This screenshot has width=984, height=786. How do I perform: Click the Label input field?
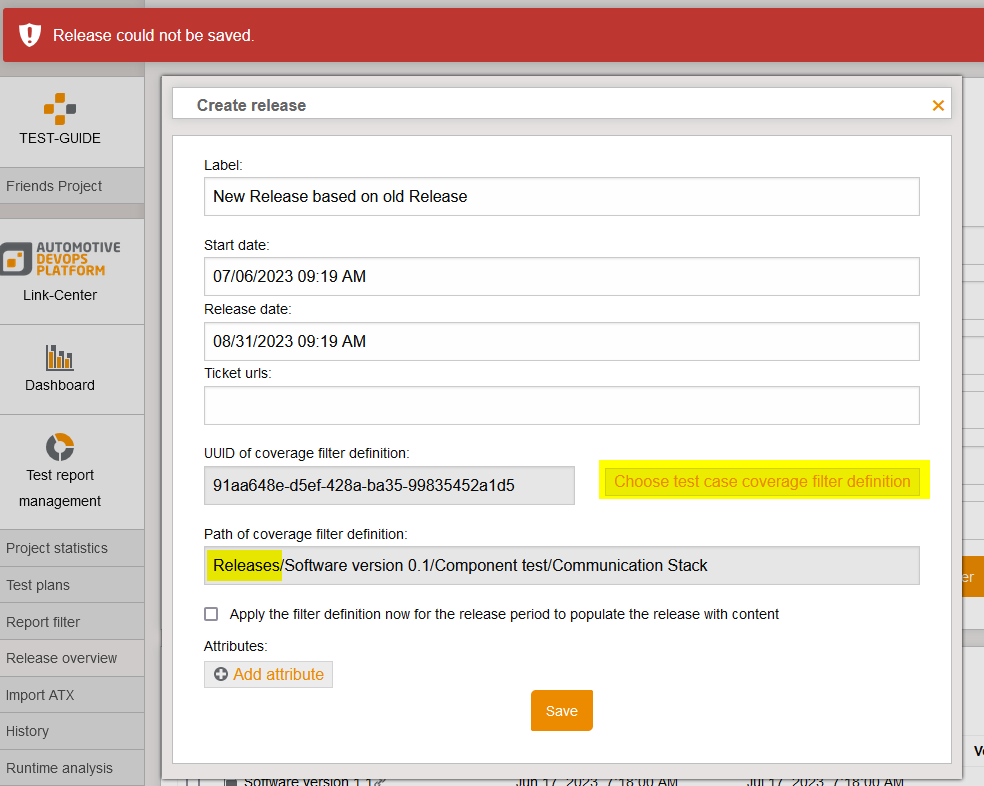tap(561, 197)
